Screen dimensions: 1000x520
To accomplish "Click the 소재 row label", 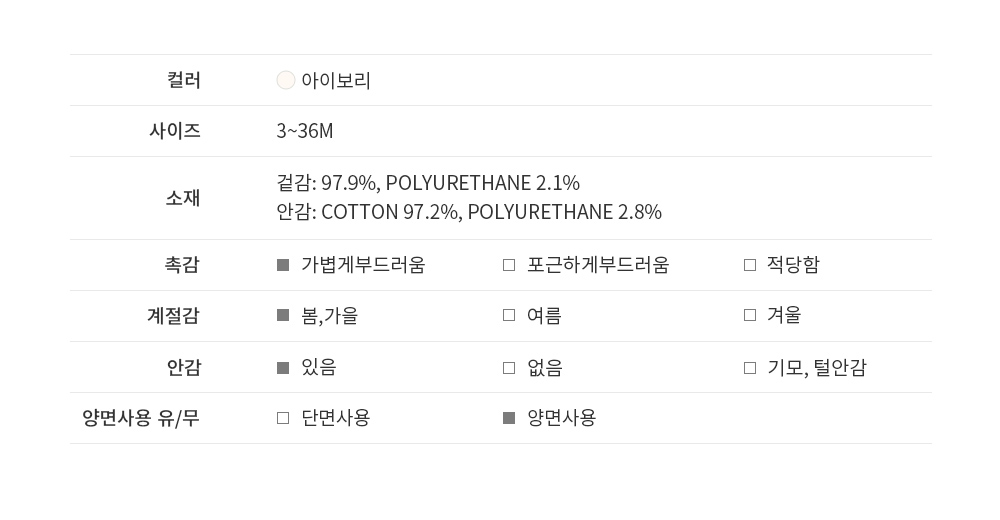I will 183,198.
